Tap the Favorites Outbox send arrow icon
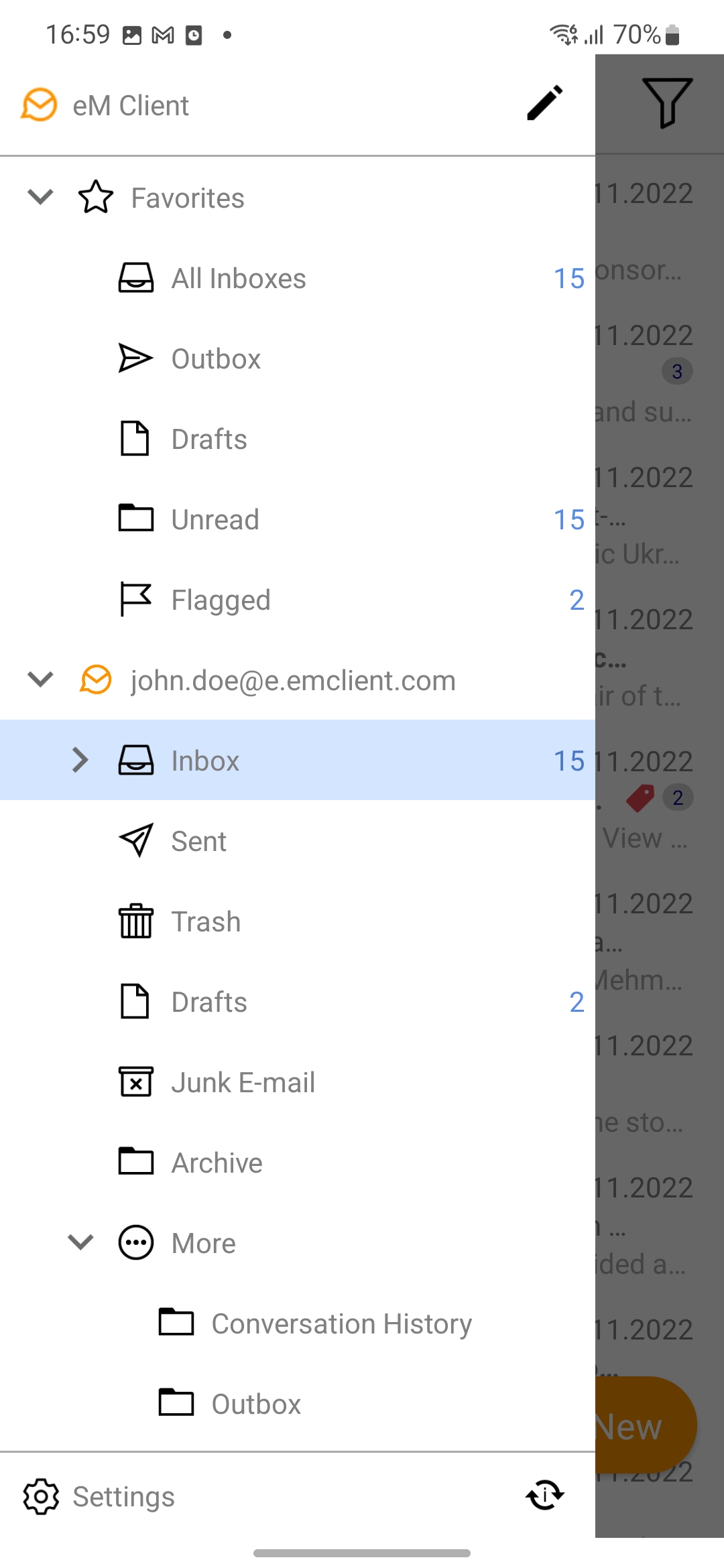This screenshot has height=1568, width=724. click(x=135, y=358)
